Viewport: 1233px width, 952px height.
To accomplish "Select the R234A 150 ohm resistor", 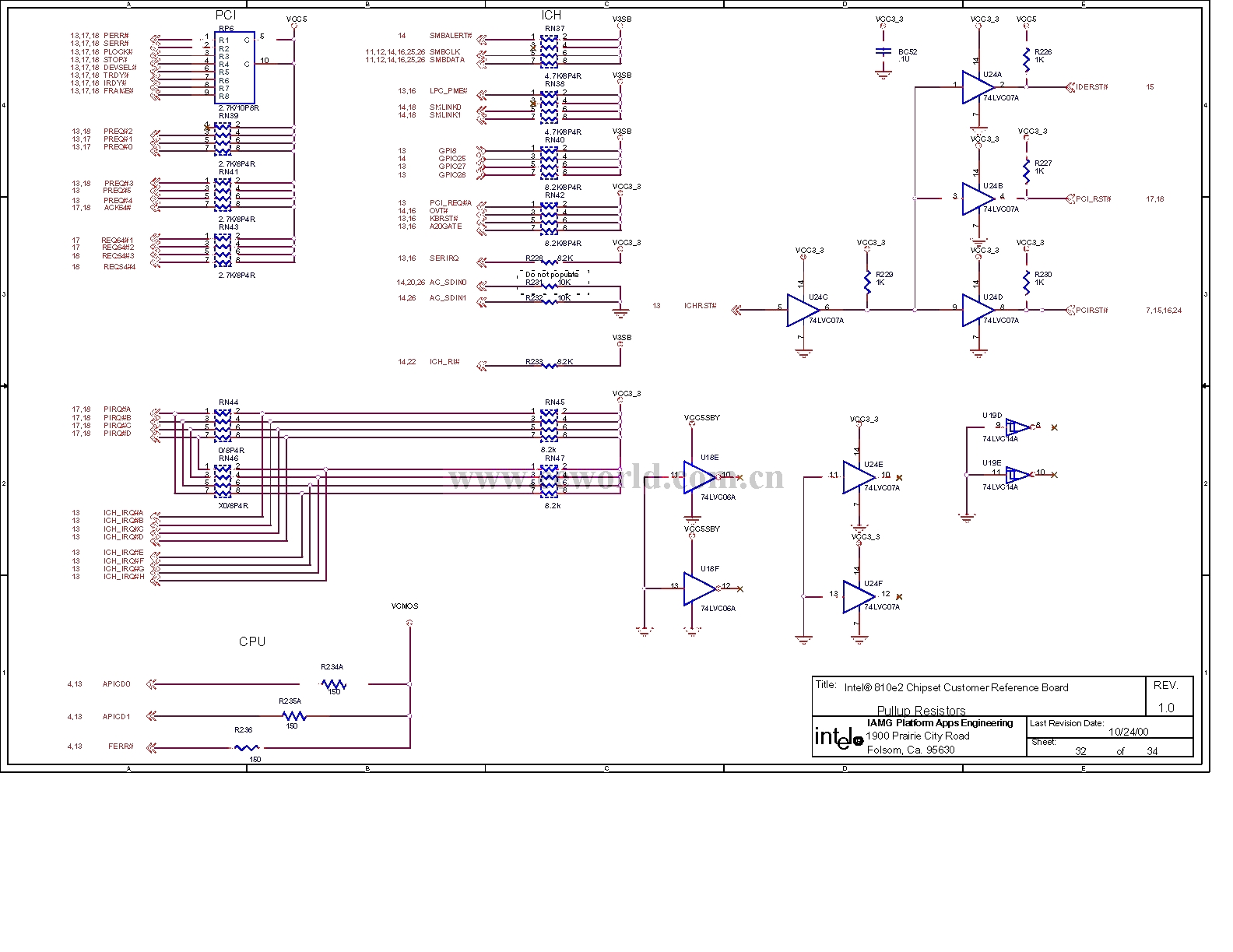I will [x=334, y=684].
